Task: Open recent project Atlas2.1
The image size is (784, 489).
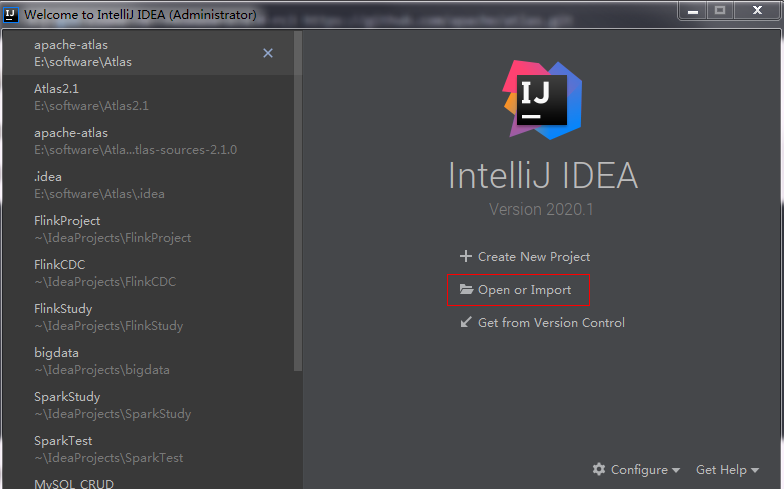Action: (x=148, y=97)
